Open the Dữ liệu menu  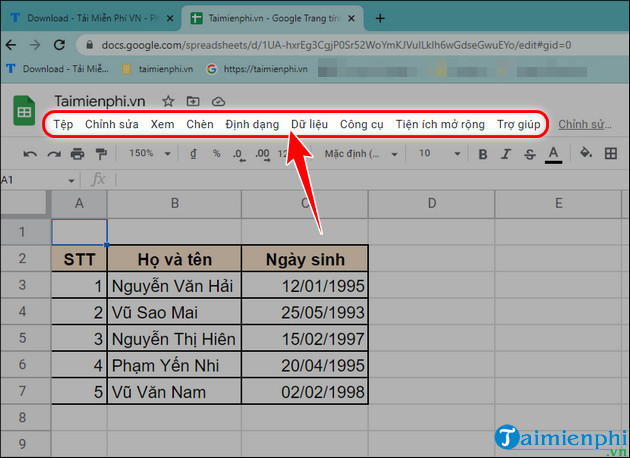(309, 125)
